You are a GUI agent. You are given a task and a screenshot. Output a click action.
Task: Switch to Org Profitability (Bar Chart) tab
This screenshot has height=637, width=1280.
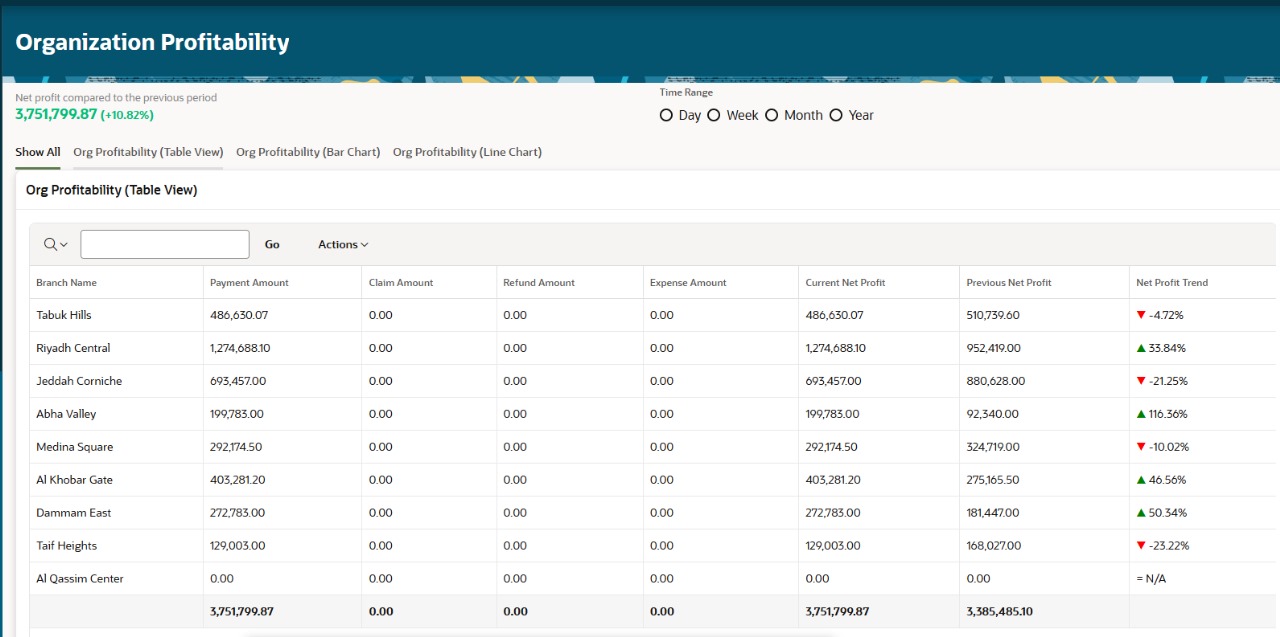coord(308,152)
